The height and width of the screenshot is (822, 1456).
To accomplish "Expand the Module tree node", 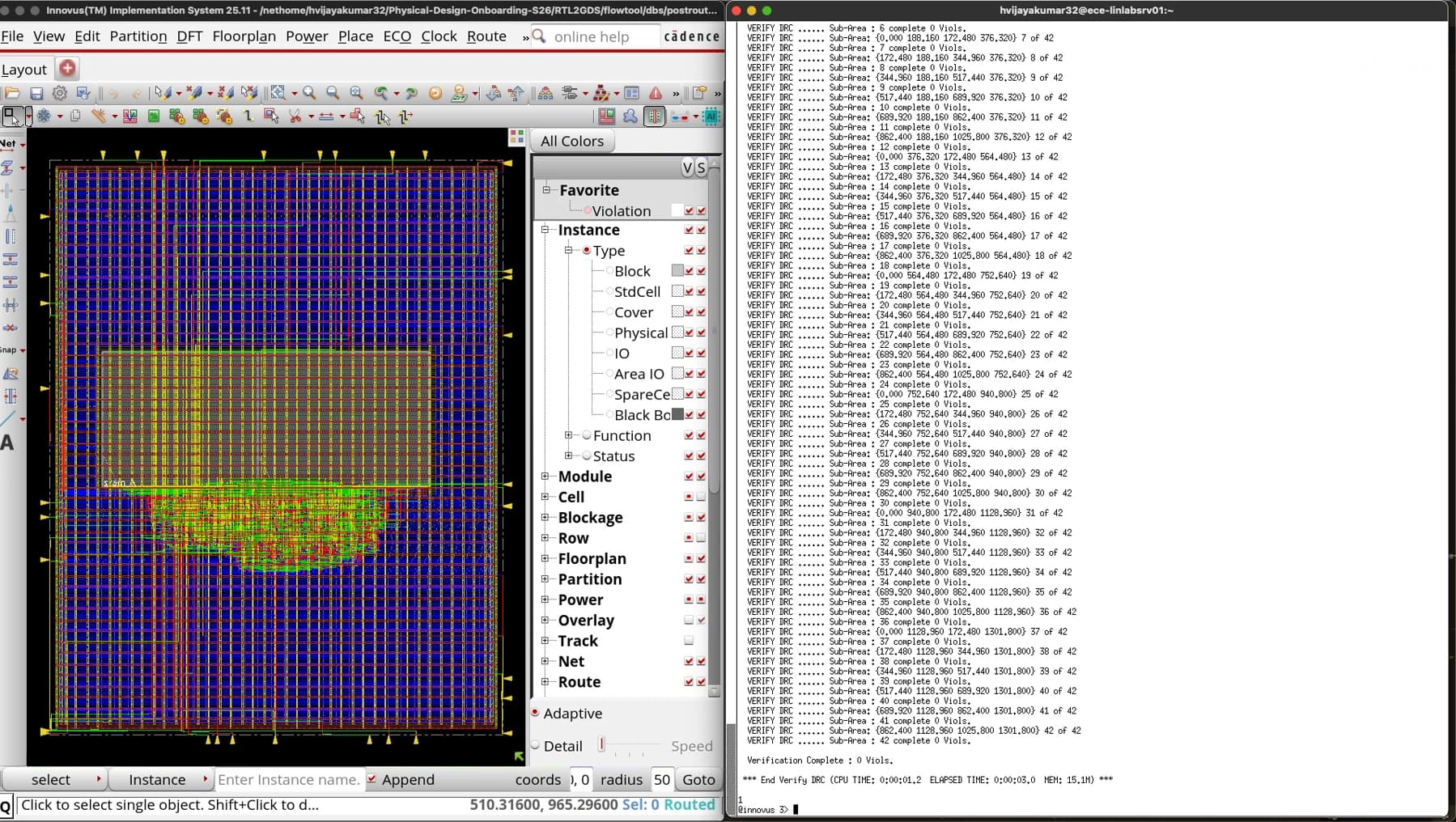I will click(x=545, y=477).
